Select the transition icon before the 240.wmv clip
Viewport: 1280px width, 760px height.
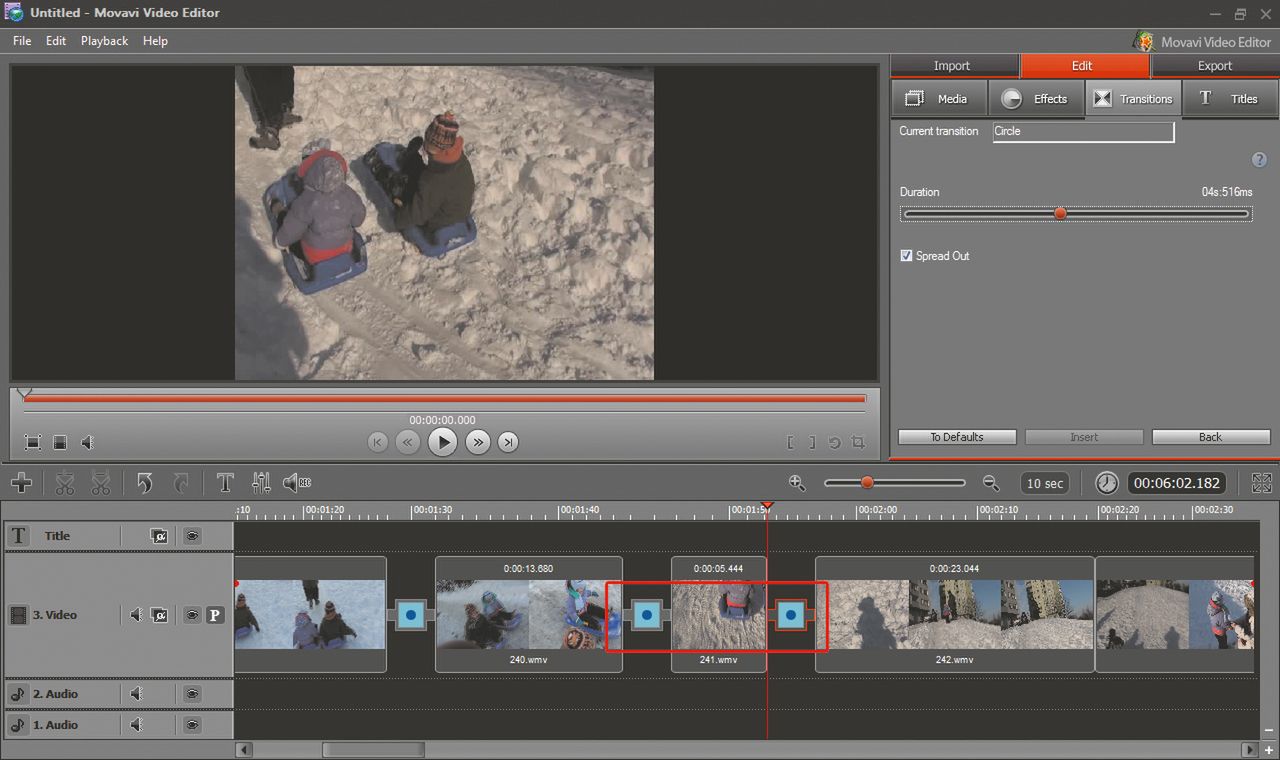(410, 615)
